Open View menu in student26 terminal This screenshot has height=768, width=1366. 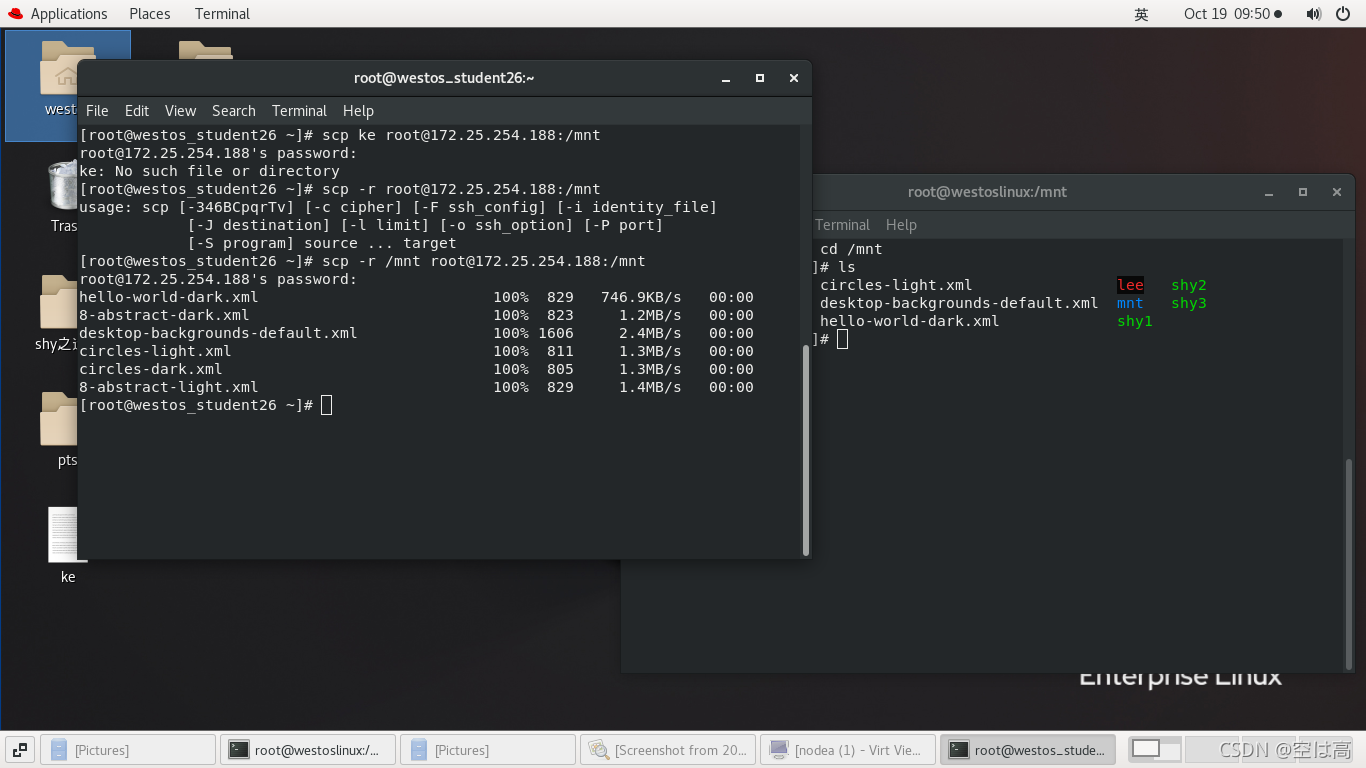[180, 111]
